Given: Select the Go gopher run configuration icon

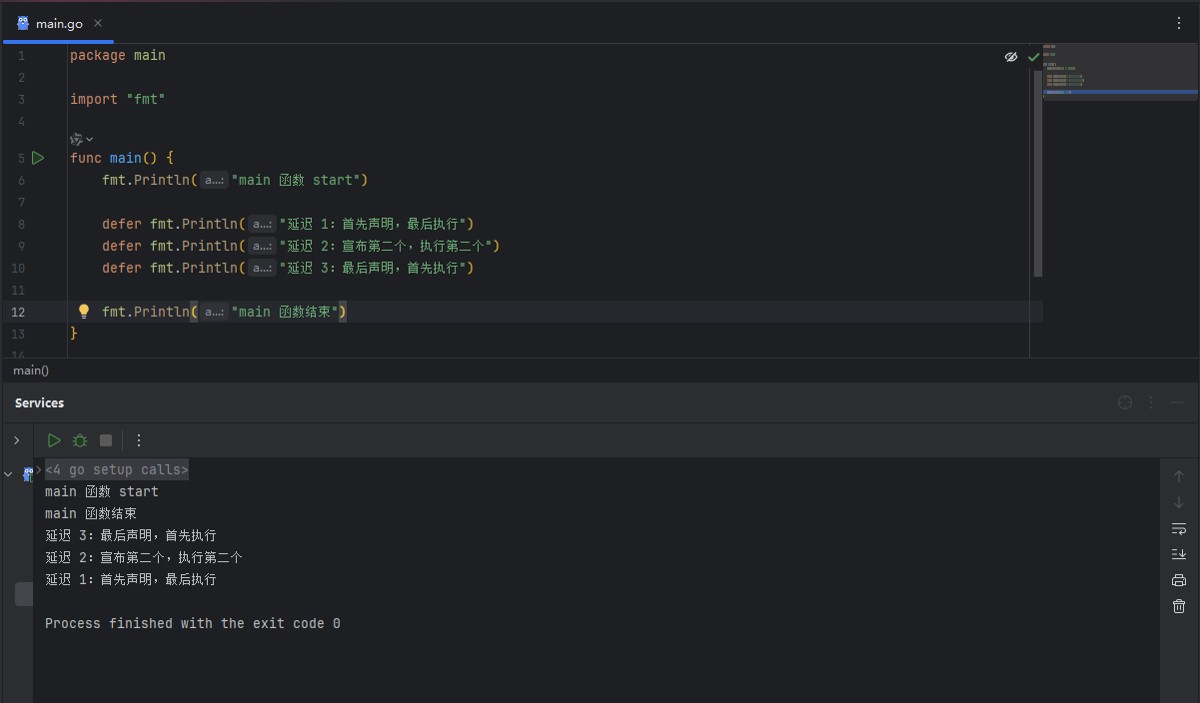Looking at the screenshot, I should [x=28, y=474].
